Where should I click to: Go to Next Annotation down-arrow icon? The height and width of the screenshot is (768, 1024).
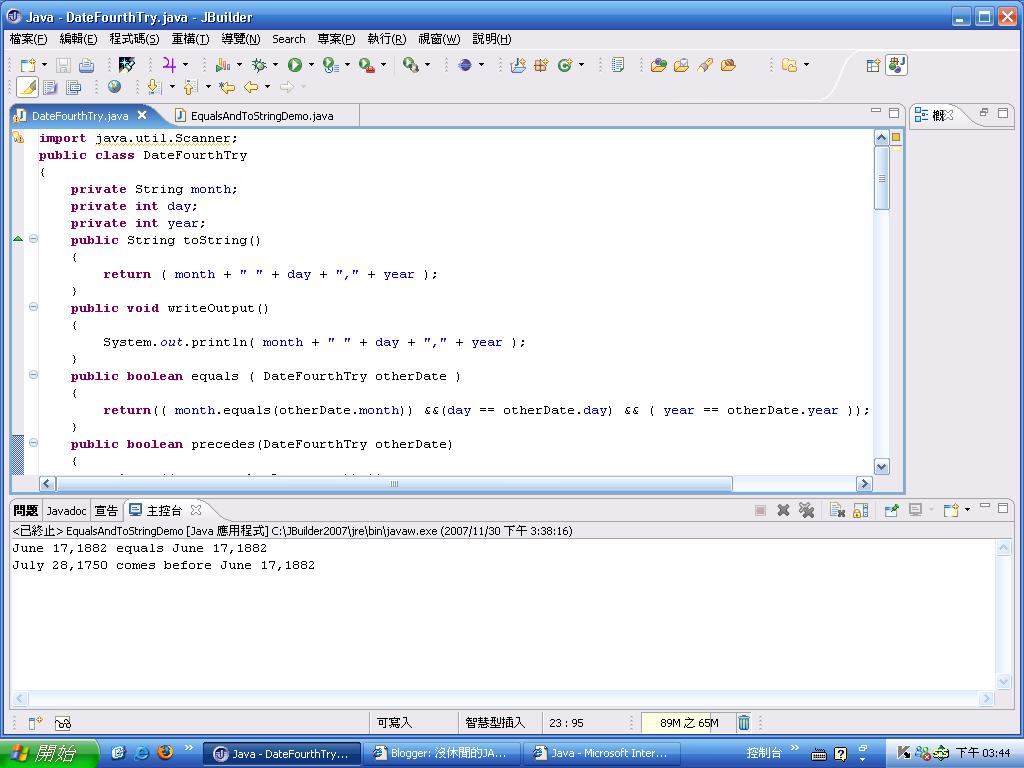point(154,86)
